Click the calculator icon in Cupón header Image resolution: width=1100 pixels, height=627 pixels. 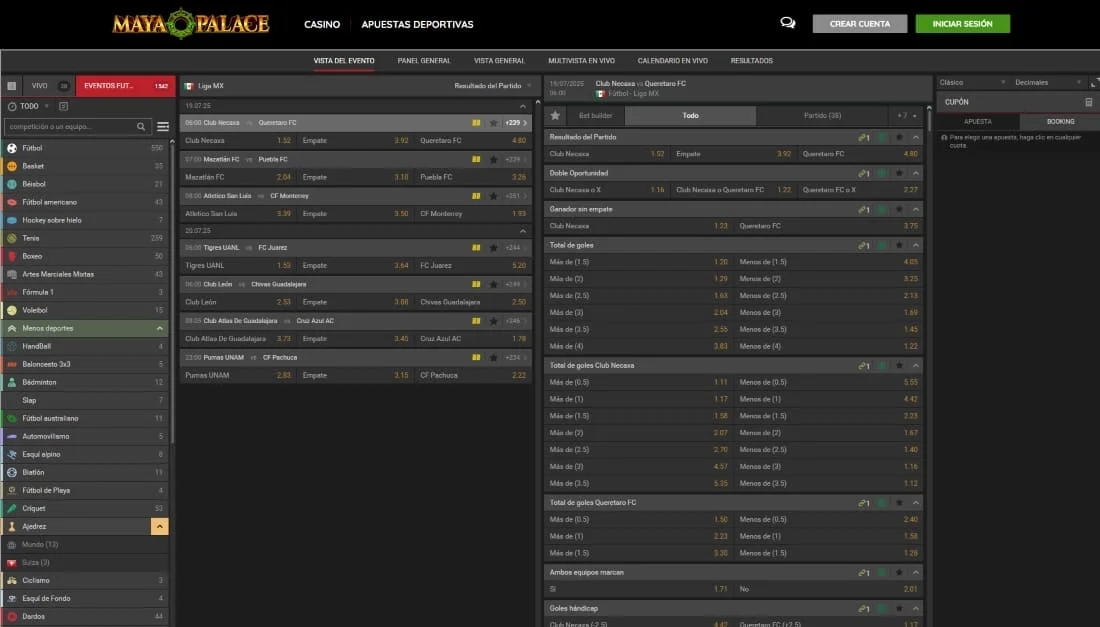point(1088,102)
